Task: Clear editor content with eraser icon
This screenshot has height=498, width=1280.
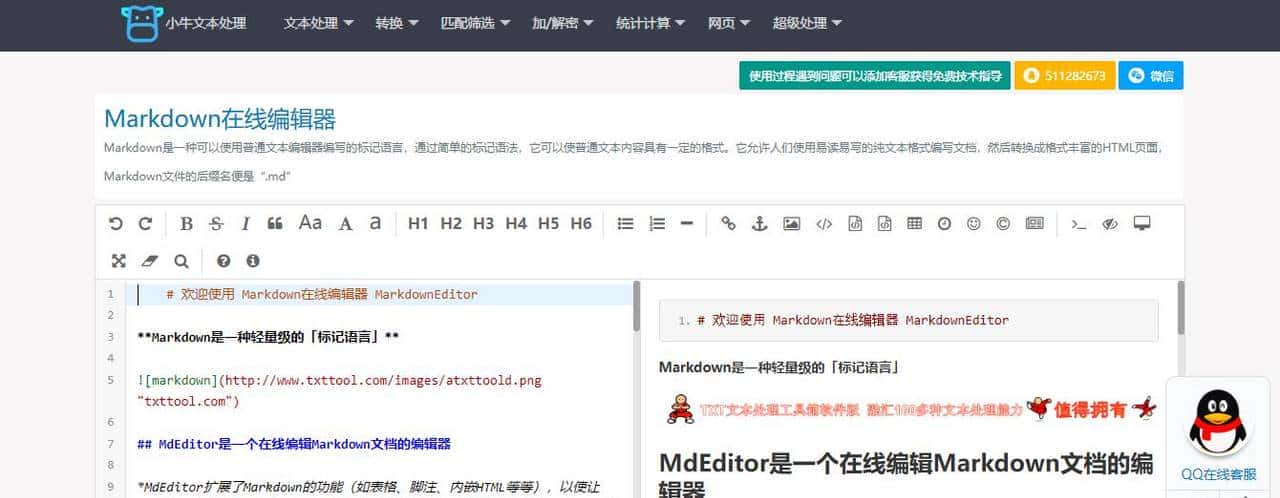Action: coord(150,261)
